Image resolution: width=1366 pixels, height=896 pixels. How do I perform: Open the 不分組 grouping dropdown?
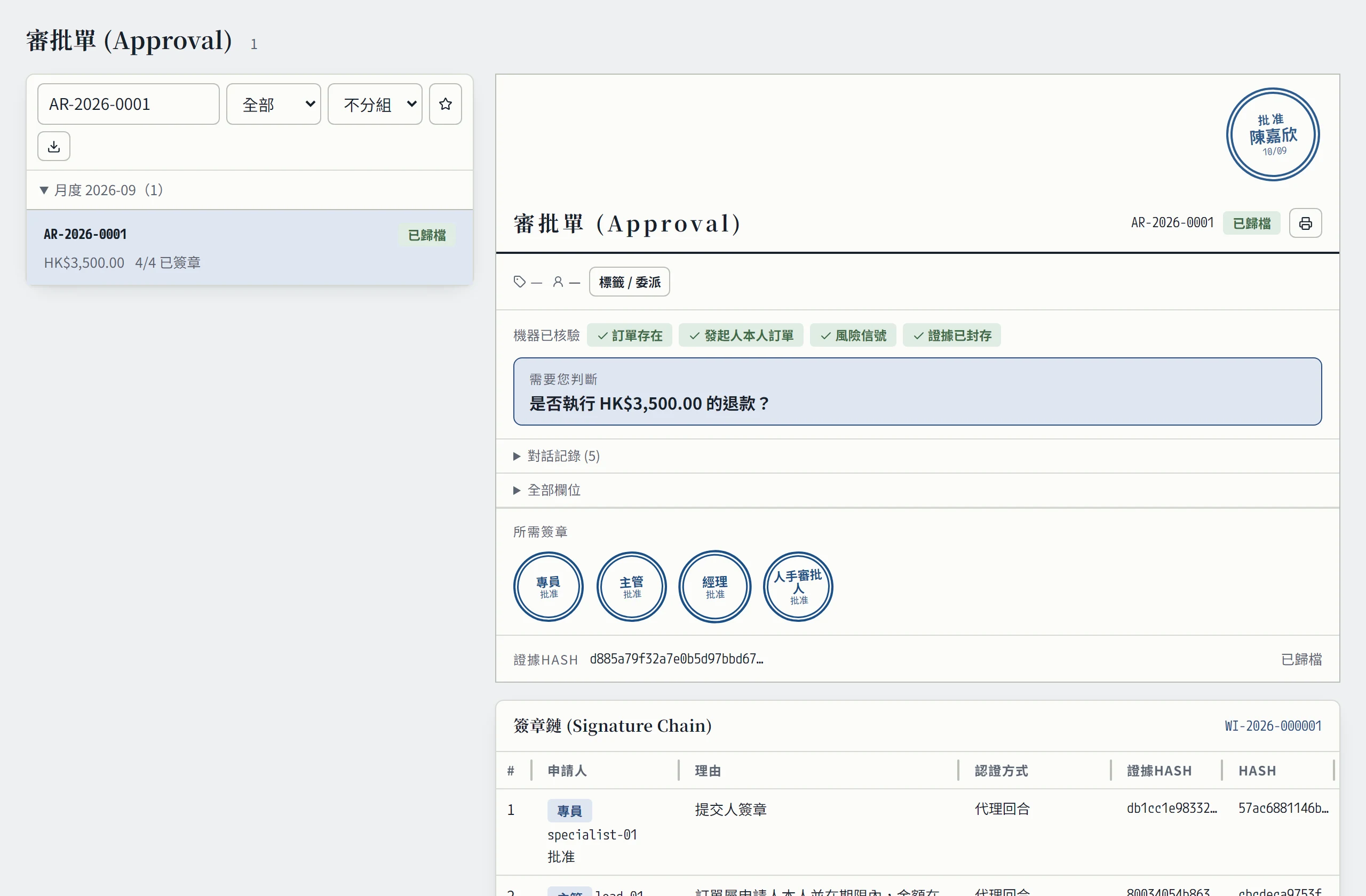pyautogui.click(x=375, y=104)
